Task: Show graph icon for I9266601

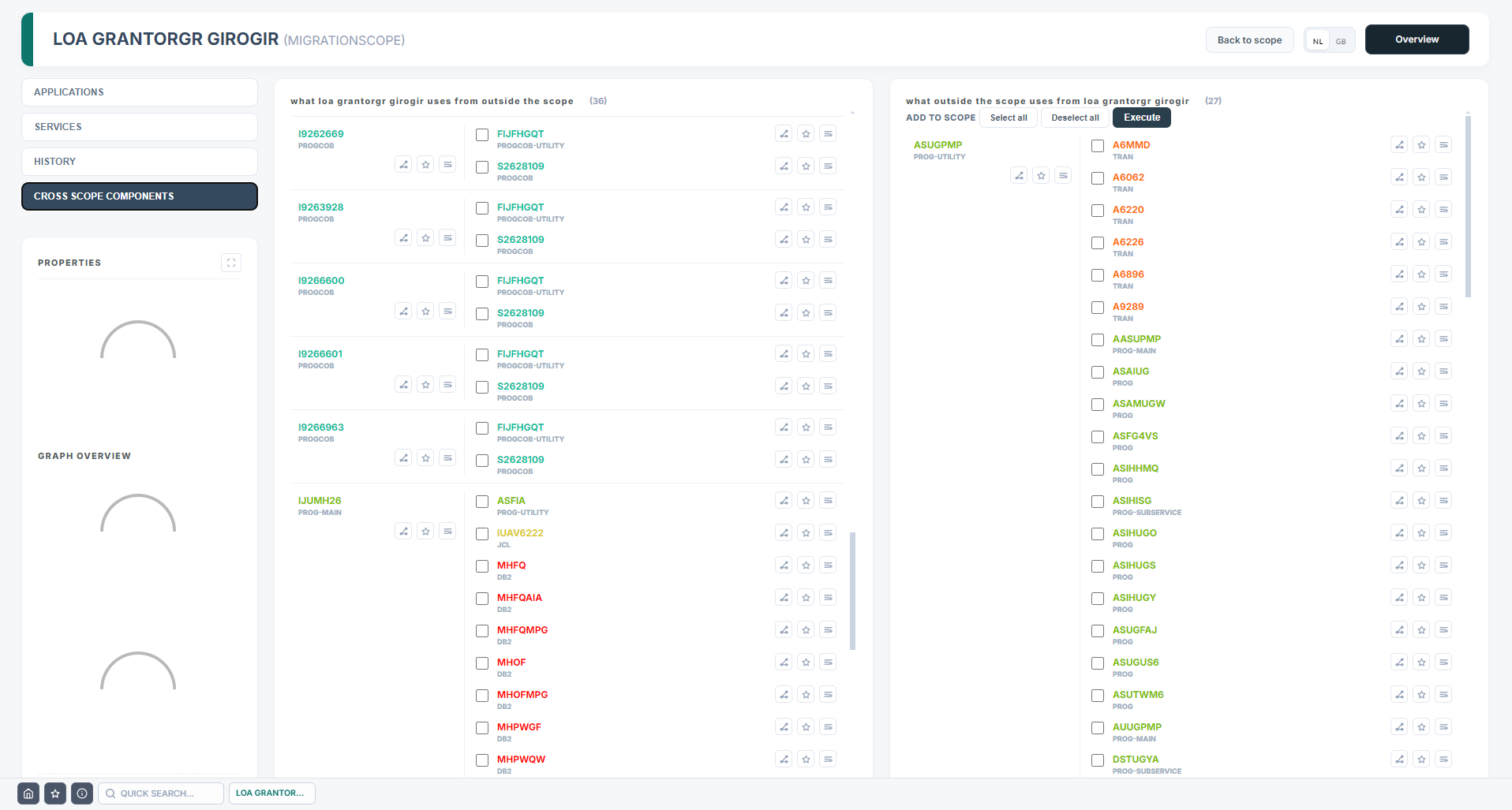Action: click(403, 385)
